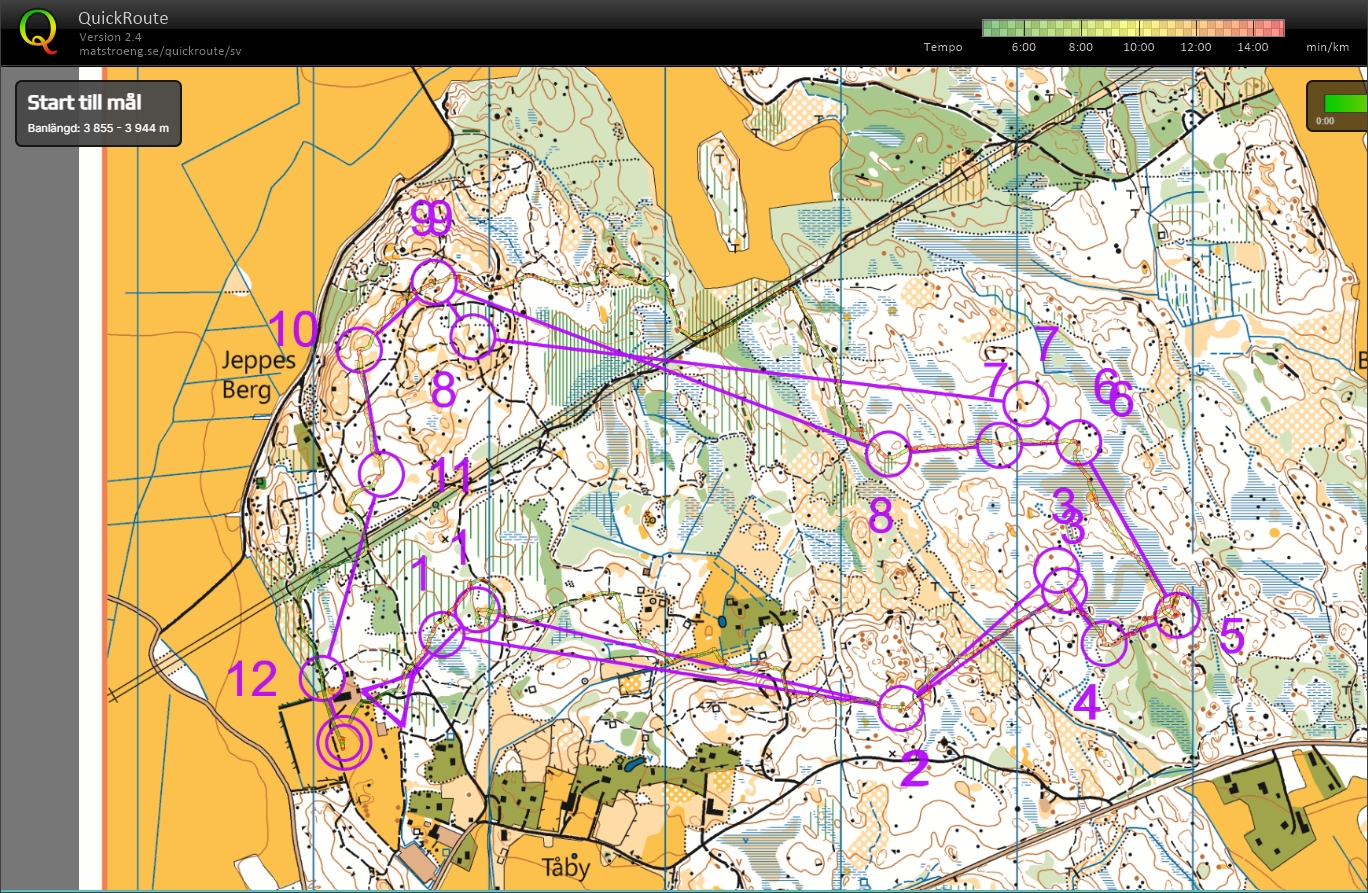Click the QuickRoute Q logo
Viewport: 1368px width, 893px height.
click(x=39, y=30)
